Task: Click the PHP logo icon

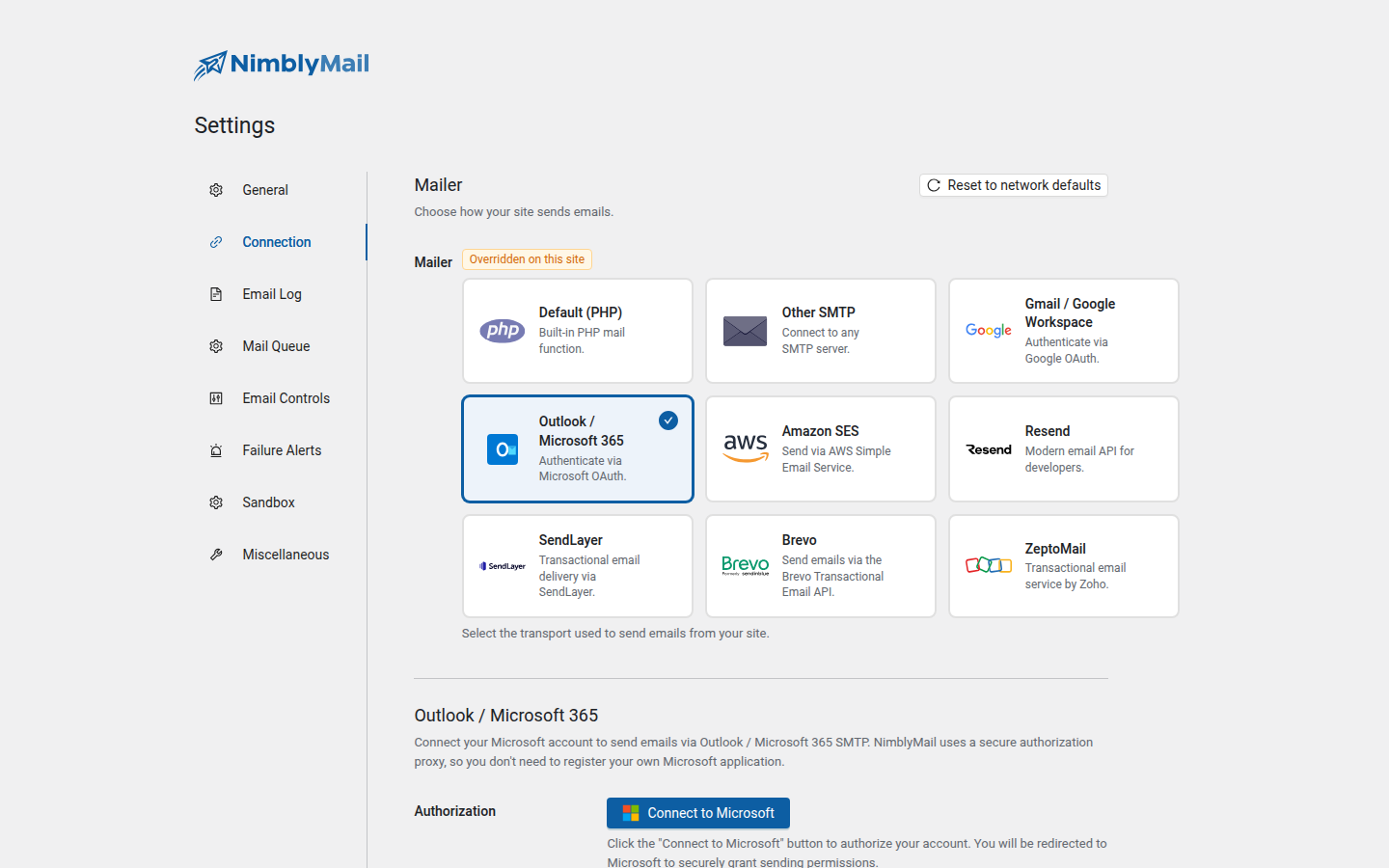Action: pyautogui.click(x=503, y=331)
